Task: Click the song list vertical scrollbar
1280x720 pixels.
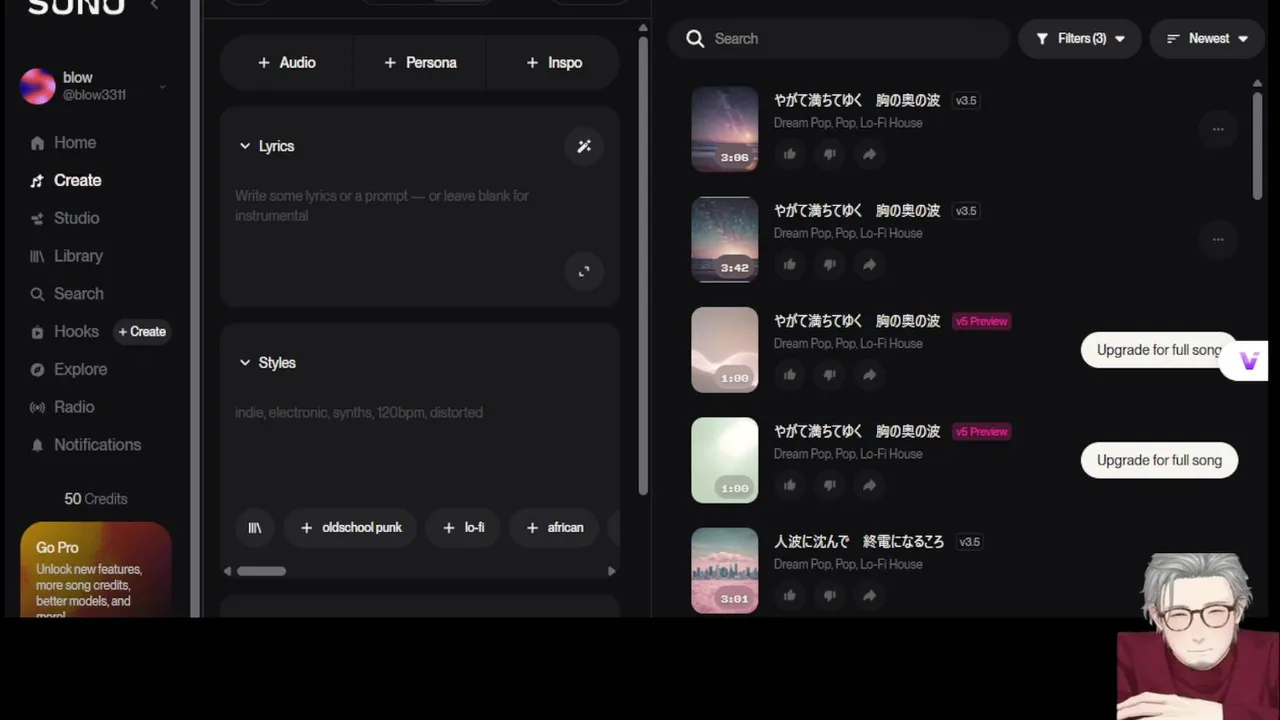Action: [1257, 146]
